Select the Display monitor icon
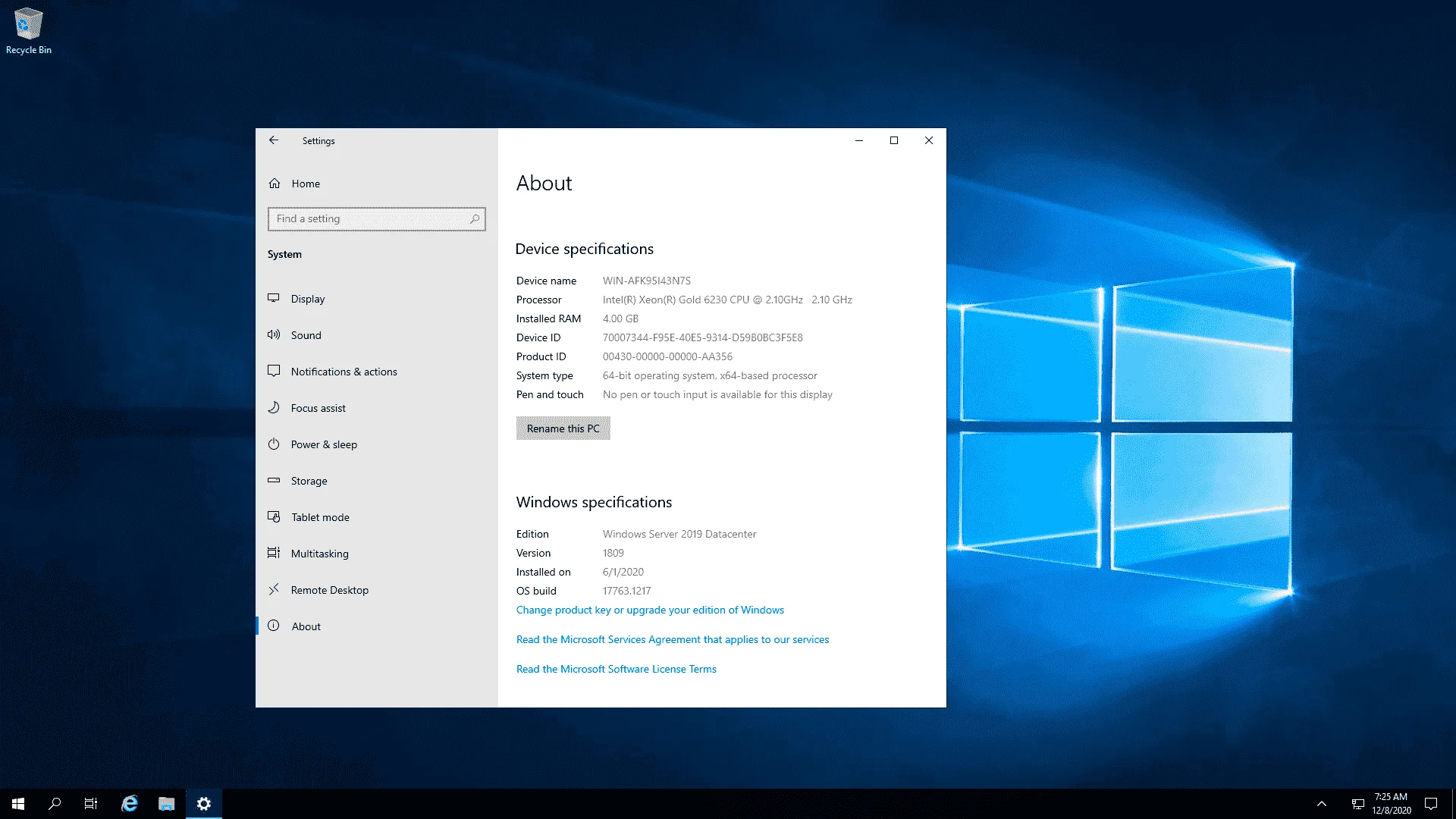Image resolution: width=1456 pixels, height=819 pixels. tap(274, 298)
